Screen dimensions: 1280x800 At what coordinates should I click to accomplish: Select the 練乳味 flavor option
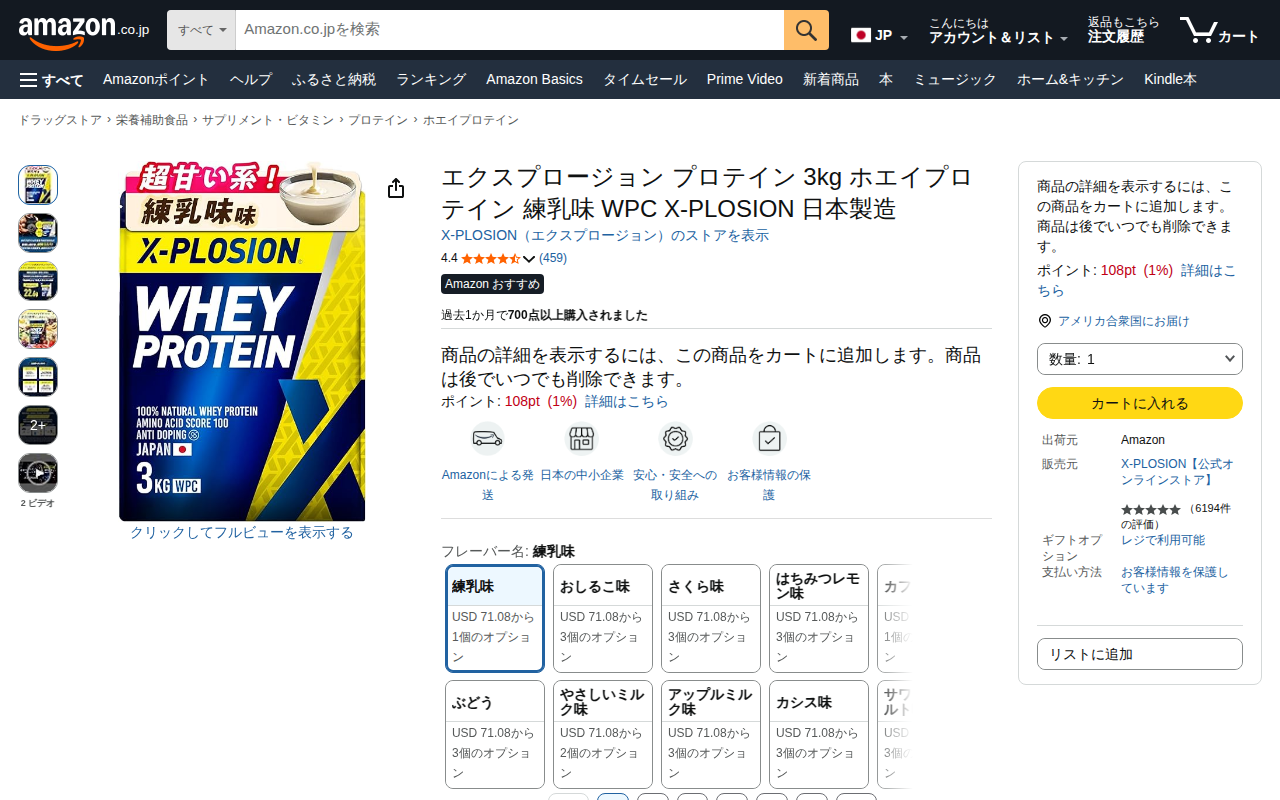[495, 619]
